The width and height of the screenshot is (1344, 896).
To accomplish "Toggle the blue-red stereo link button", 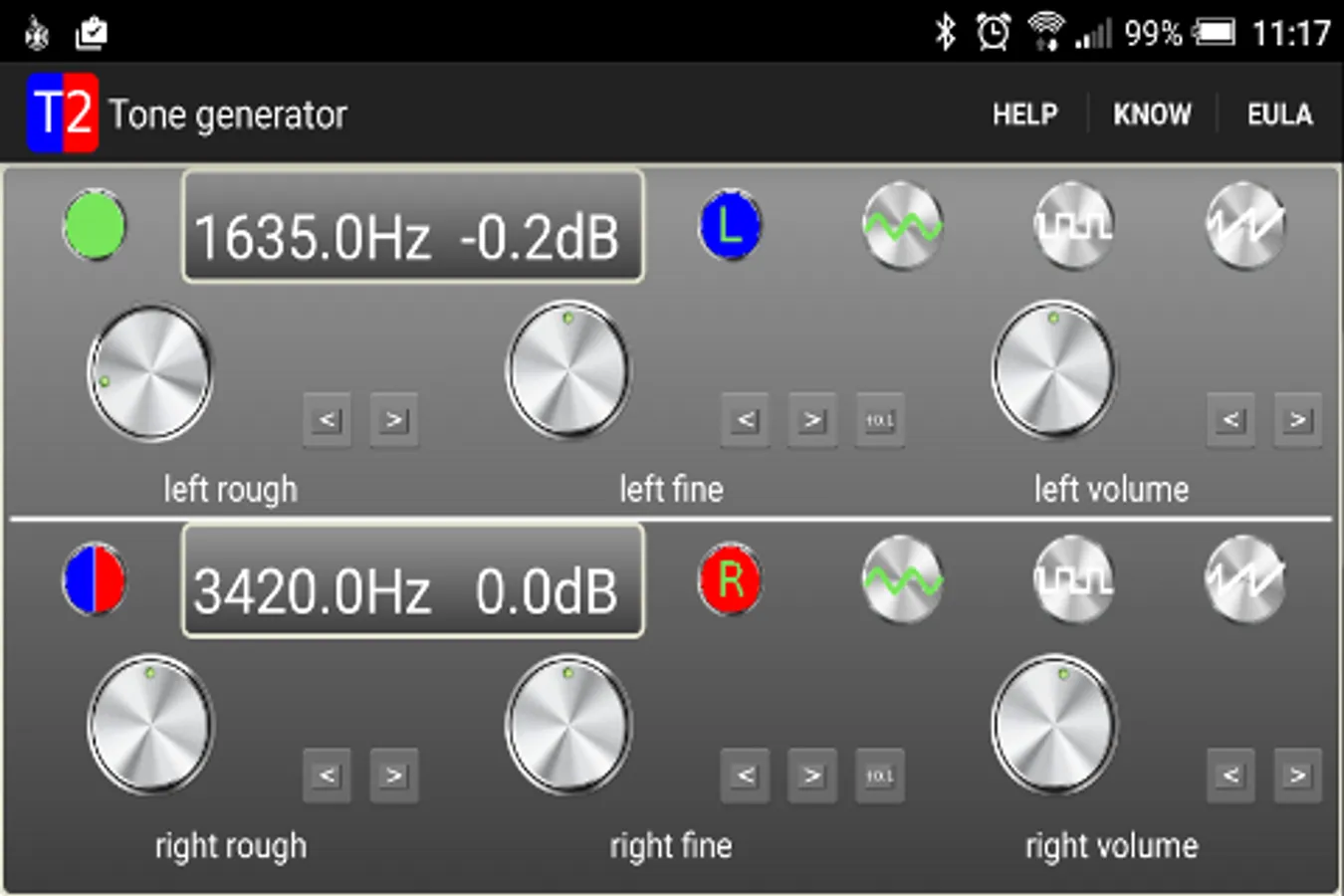I will [95, 580].
